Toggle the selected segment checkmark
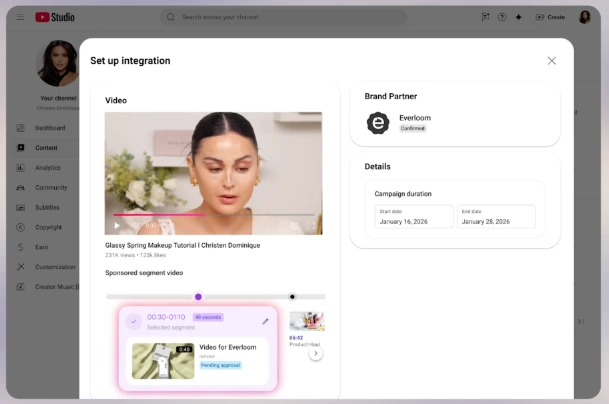The width and height of the screenshot is (609, 404). click(x=134, y=321)
